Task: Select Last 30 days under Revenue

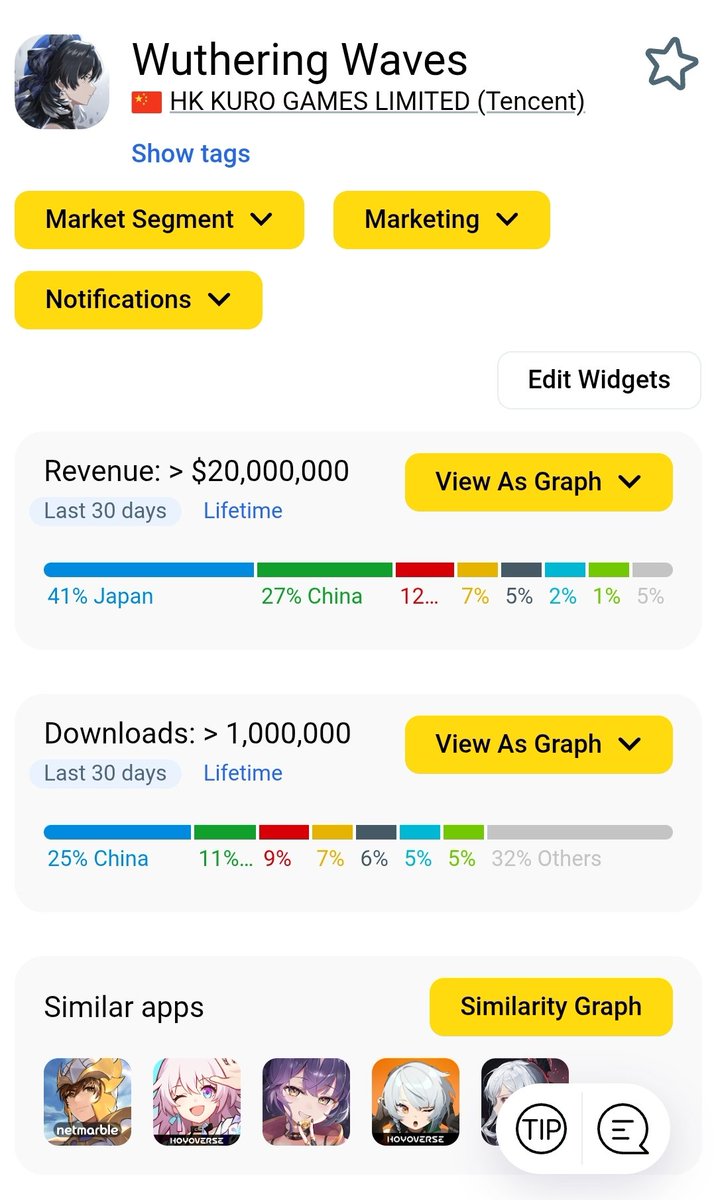Action: pyautogui.click(x=105, y=511)
